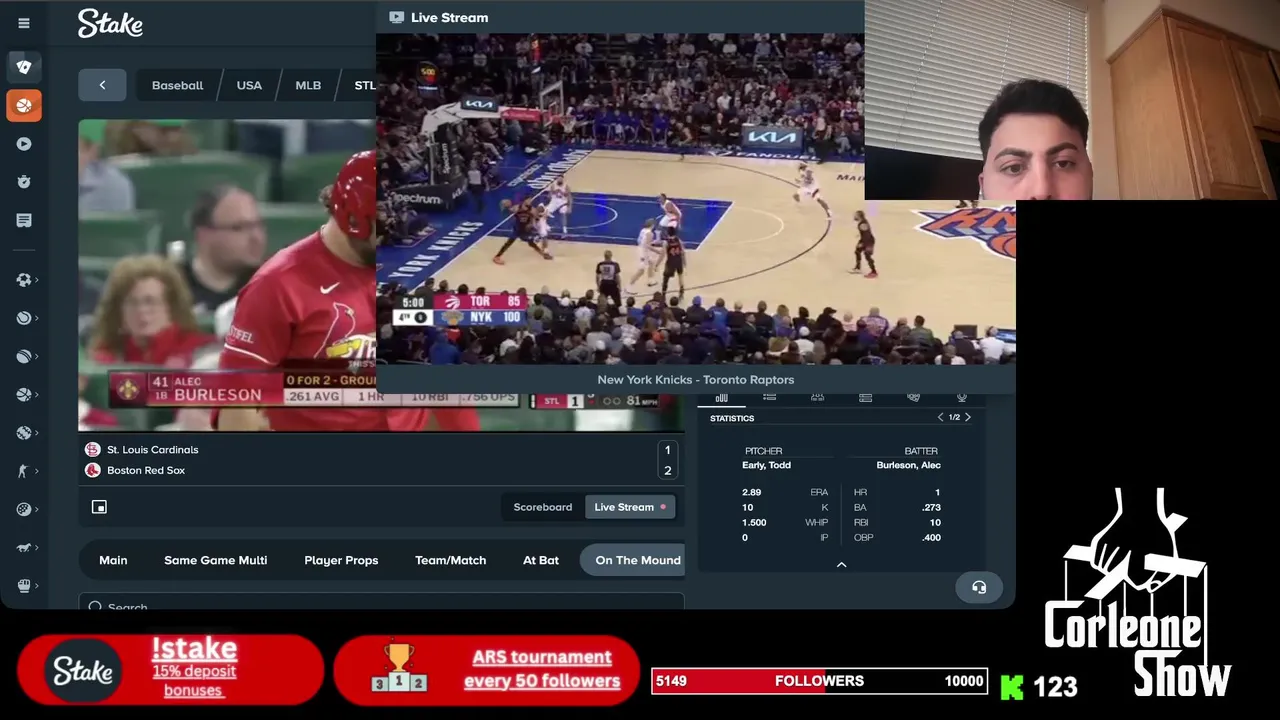Image resolution: width=1280 pixels, height=720 pixels.
Task: Click the Cardinals baseball stream video
Action: click(x=227, y=275)
